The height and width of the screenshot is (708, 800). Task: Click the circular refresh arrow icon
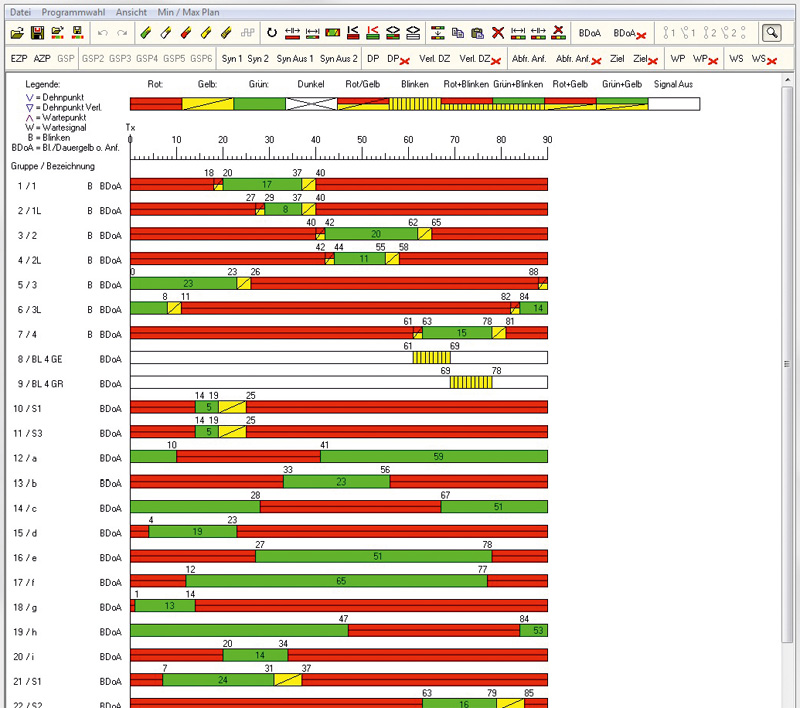point(272,33)
